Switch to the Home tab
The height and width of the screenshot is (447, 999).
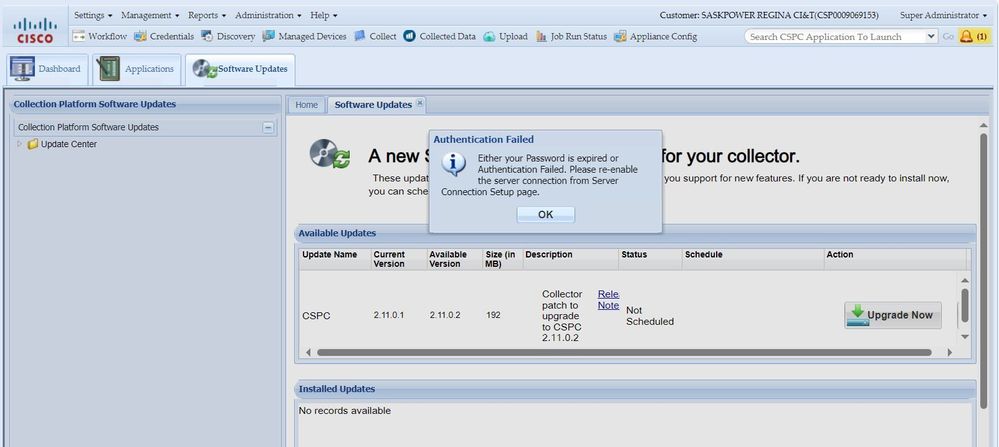(306, 105)
